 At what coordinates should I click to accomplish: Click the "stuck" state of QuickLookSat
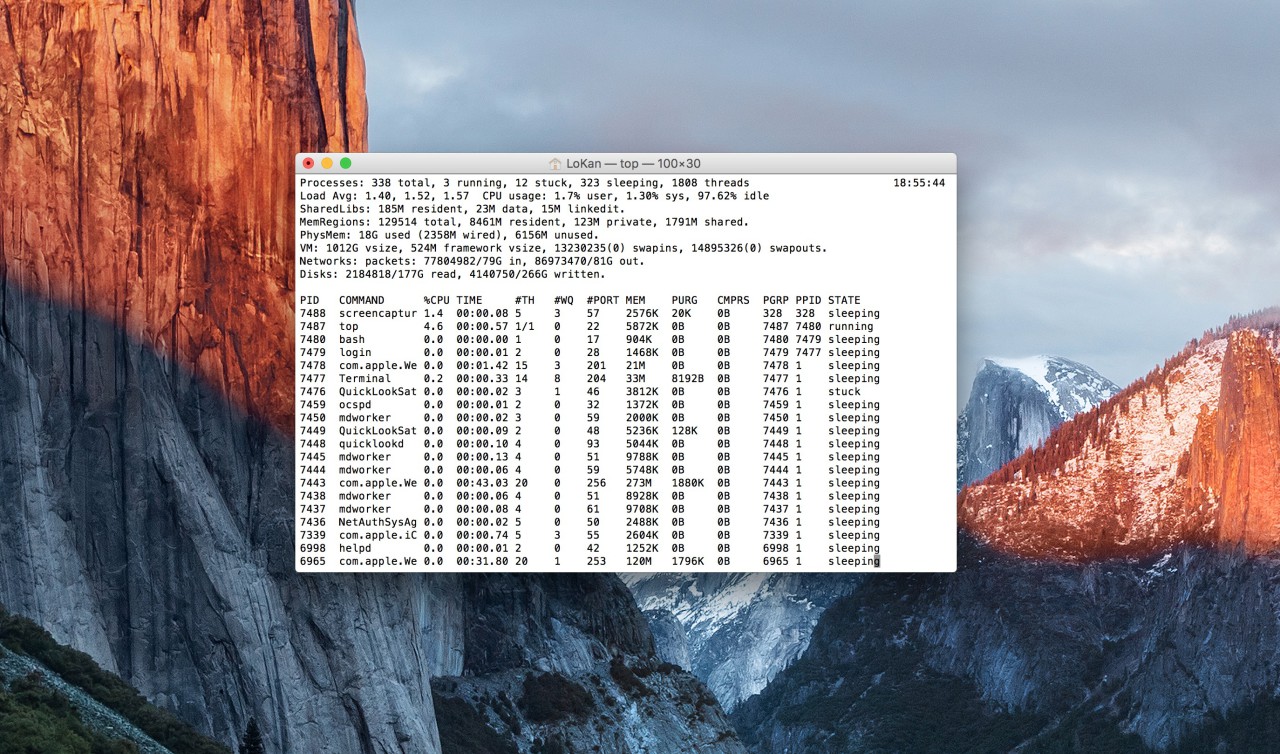point(843,392)
